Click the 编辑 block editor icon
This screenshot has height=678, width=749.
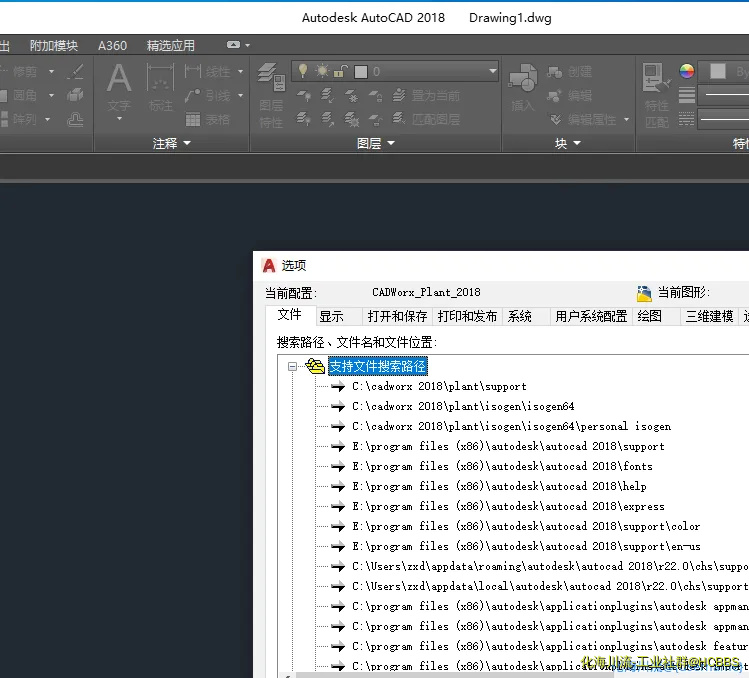(x=555, y=96)
